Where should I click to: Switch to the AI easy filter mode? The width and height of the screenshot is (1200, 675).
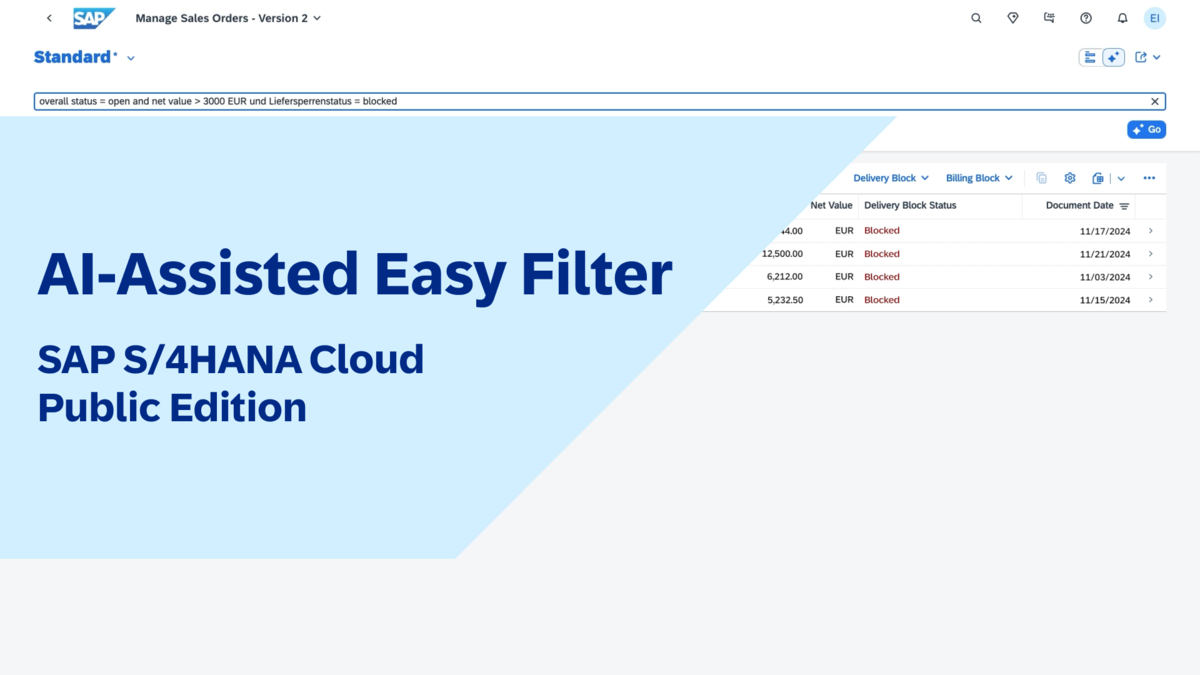pos(1113,58)
